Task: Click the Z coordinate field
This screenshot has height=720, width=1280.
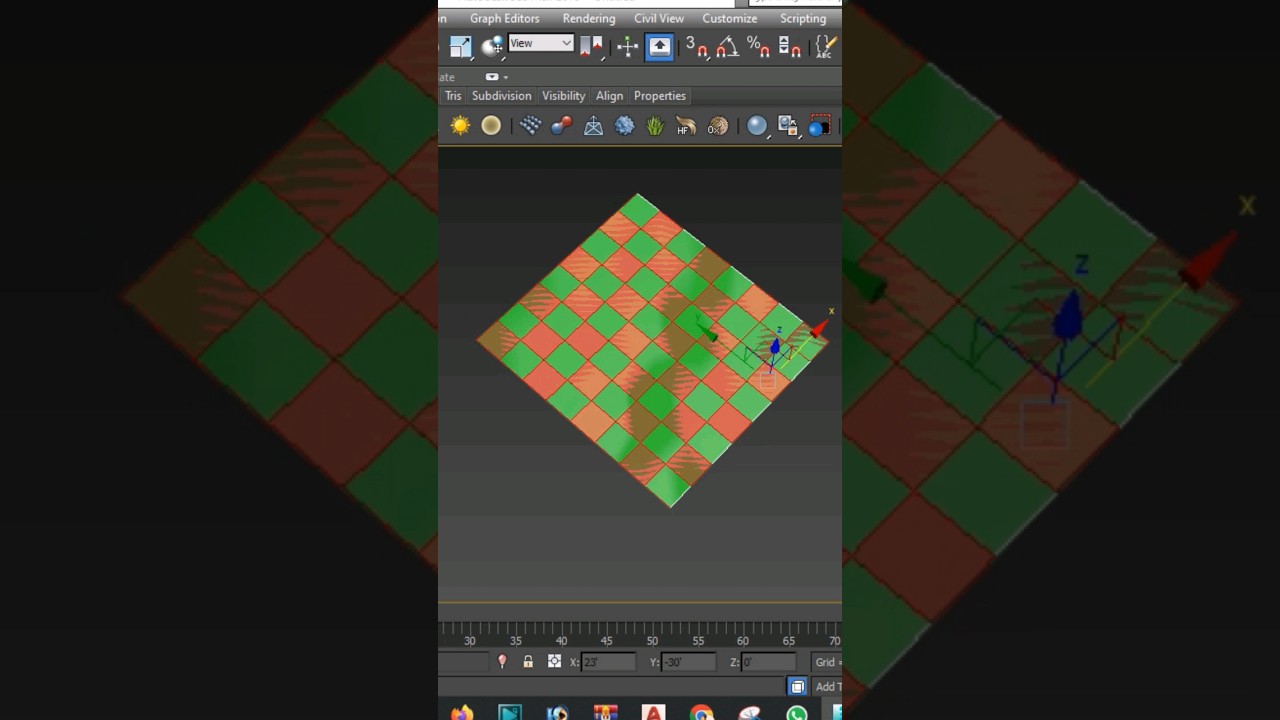Action: point(768,662)
